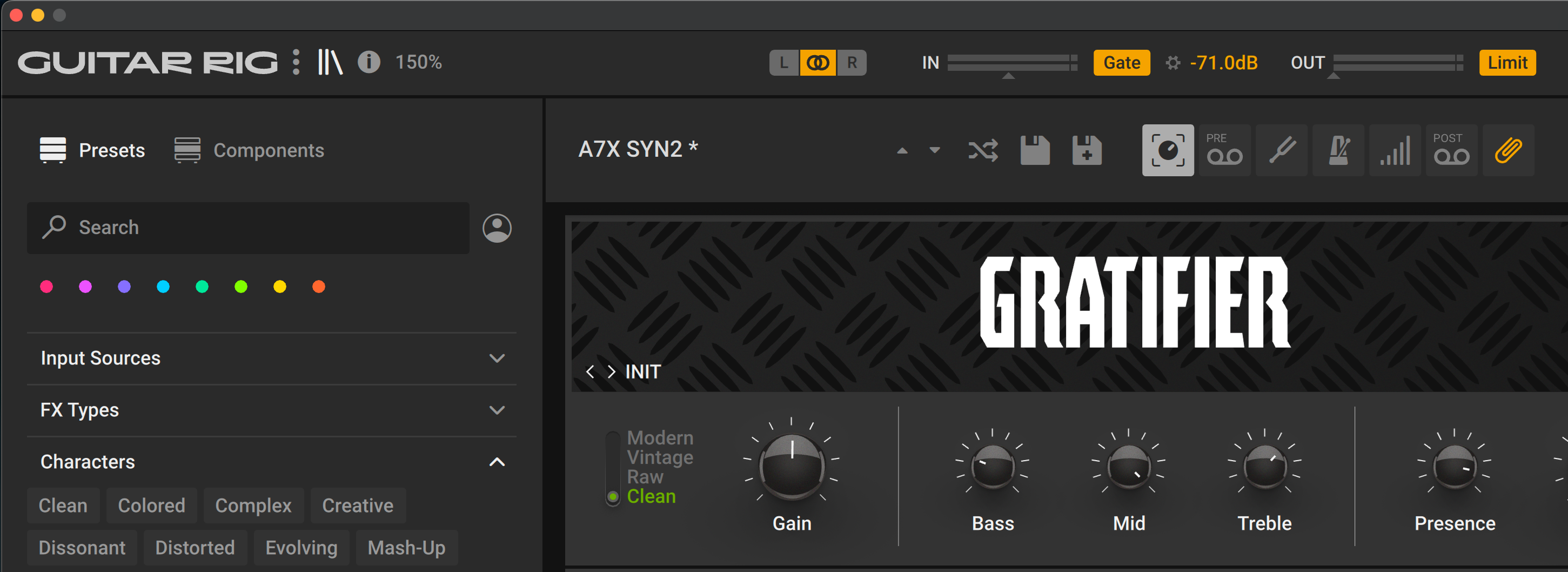Click the search magnifier icon
Image resolution: width=1568 pixels, height=572 pixels.
tap(54, 227)
